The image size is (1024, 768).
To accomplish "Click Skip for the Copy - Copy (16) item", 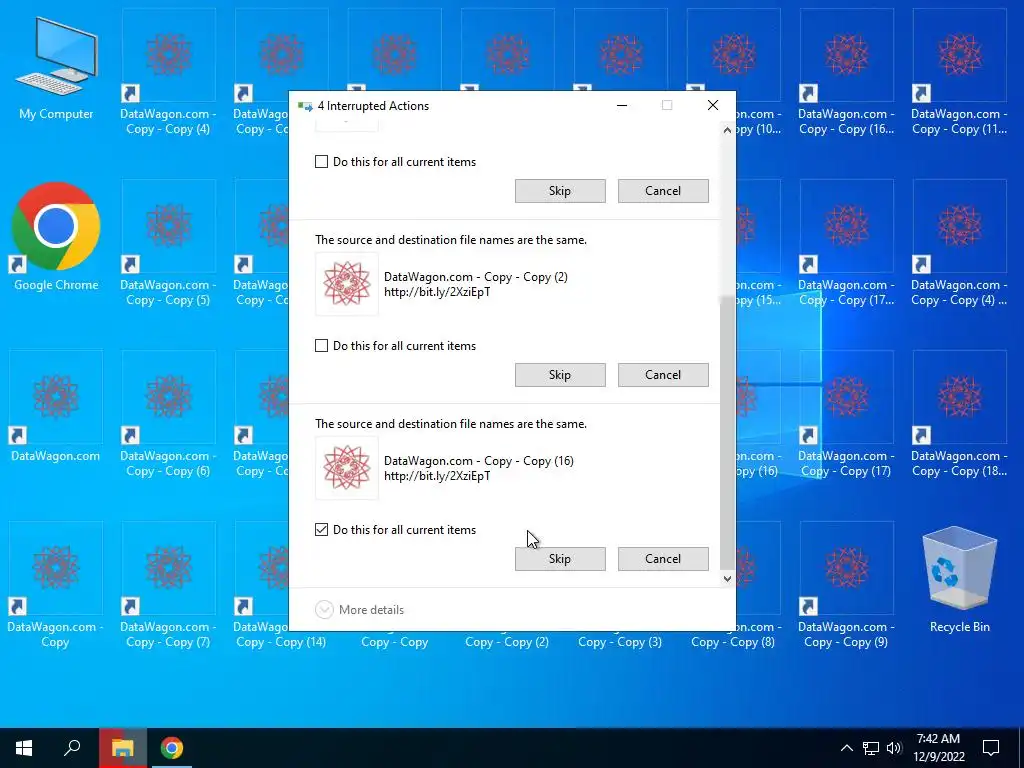I will point(560,558).
